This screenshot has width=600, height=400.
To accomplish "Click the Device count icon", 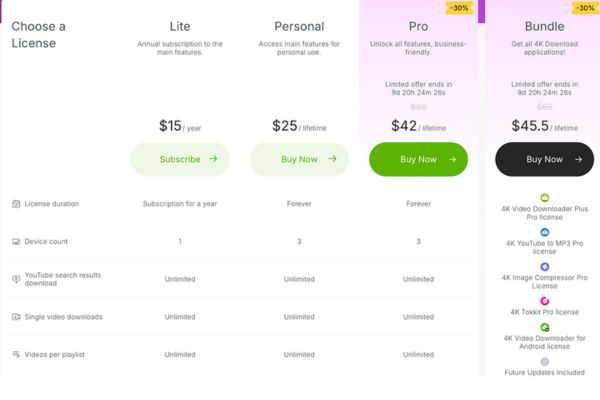I will tap(16, 241).
